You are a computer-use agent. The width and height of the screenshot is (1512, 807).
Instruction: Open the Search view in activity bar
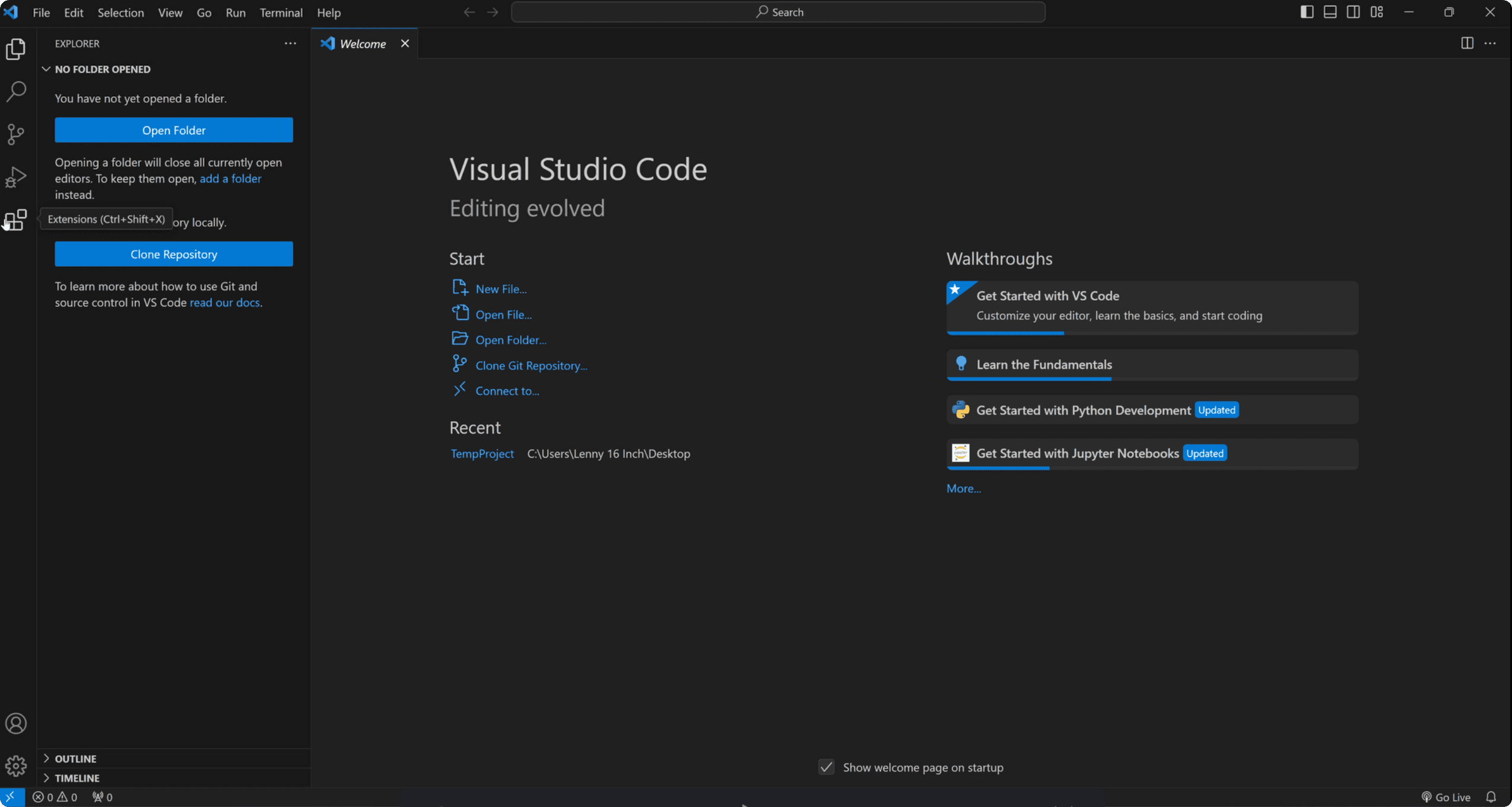(x=16, y=91)
